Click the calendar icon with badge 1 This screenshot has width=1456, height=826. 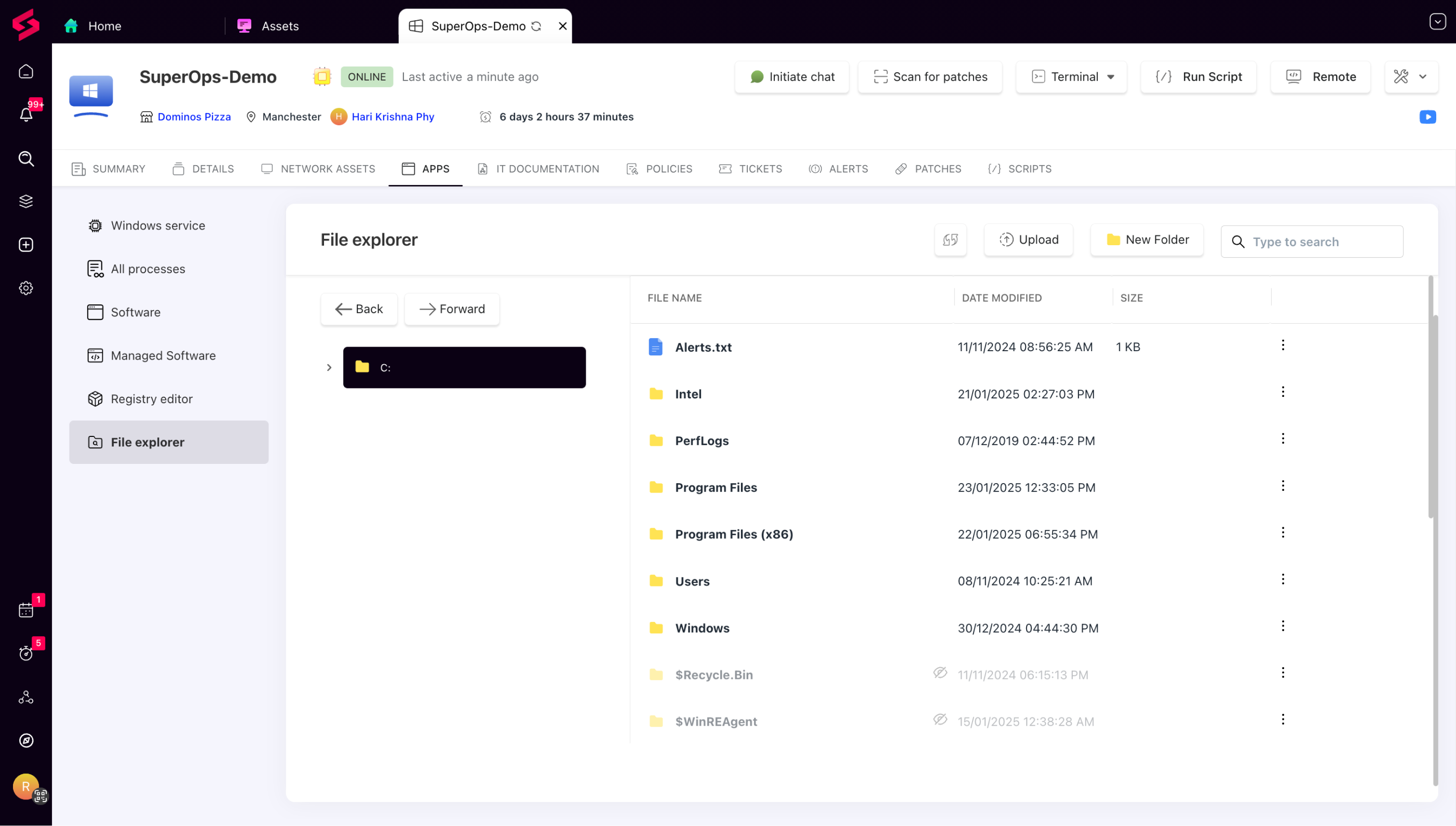tap(26, 610)
